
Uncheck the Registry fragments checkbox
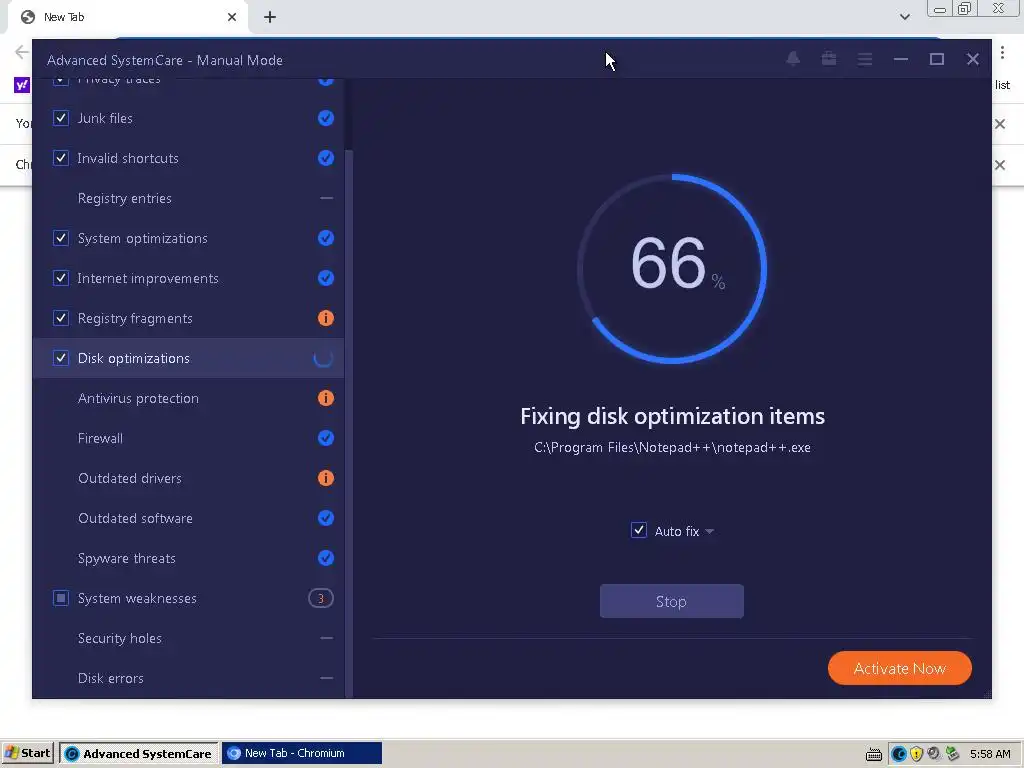61,318
